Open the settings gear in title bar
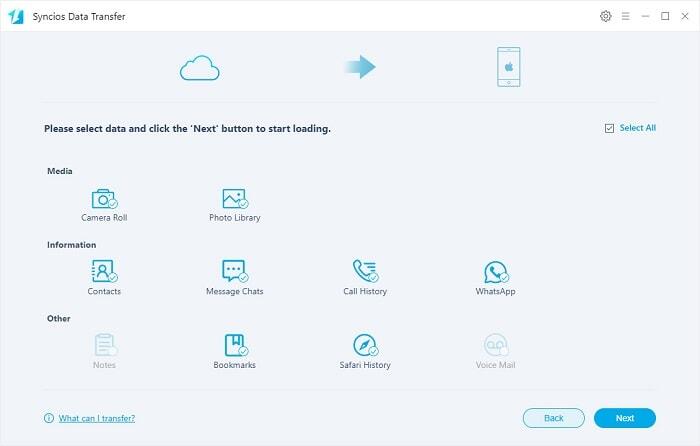This screenshot has height=446, width=700. point(605,16)
